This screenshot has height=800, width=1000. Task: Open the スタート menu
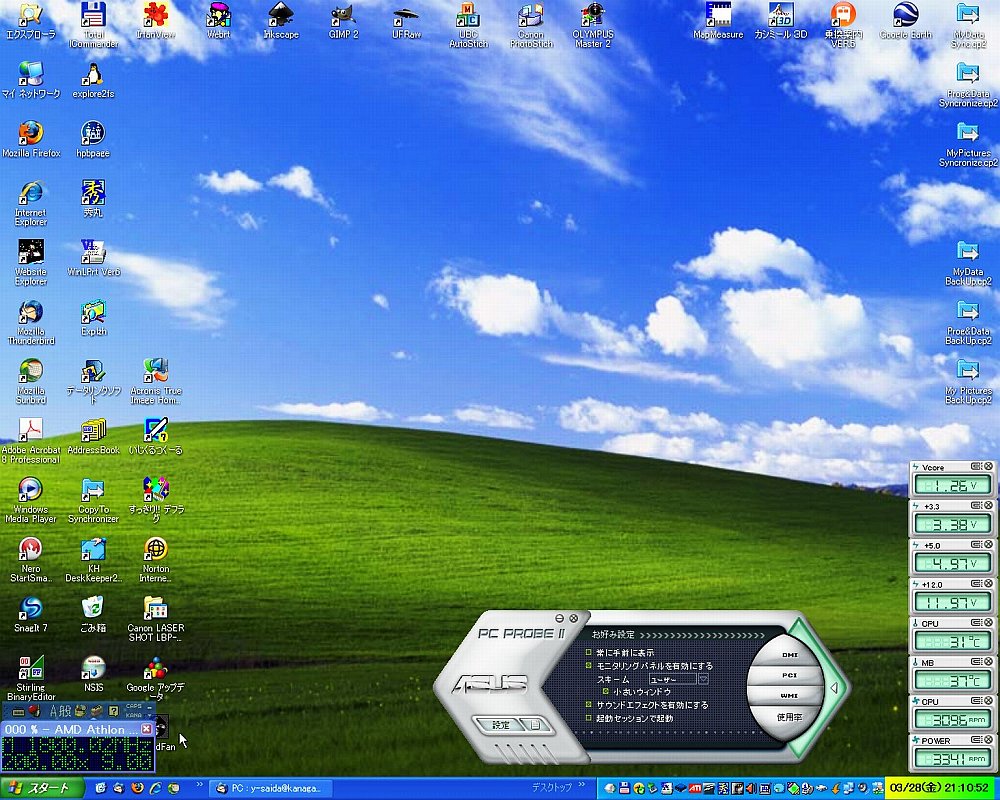click(x=41, y=789)
